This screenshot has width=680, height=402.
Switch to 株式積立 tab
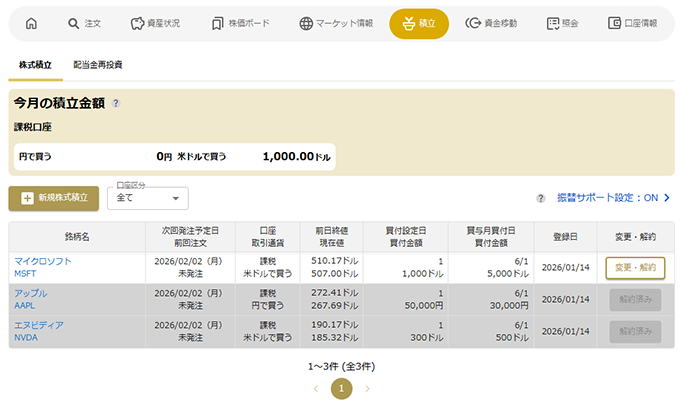(x=36, y=65)
